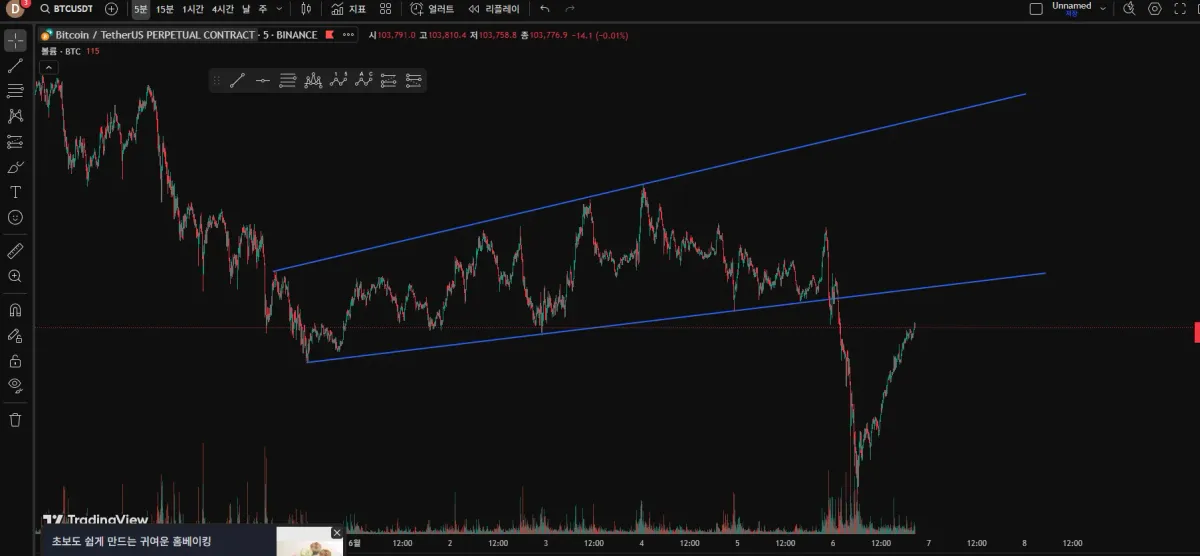Open candlestick chart style selector
Screen dimensions: 1200x556
[x=306, y=9]
